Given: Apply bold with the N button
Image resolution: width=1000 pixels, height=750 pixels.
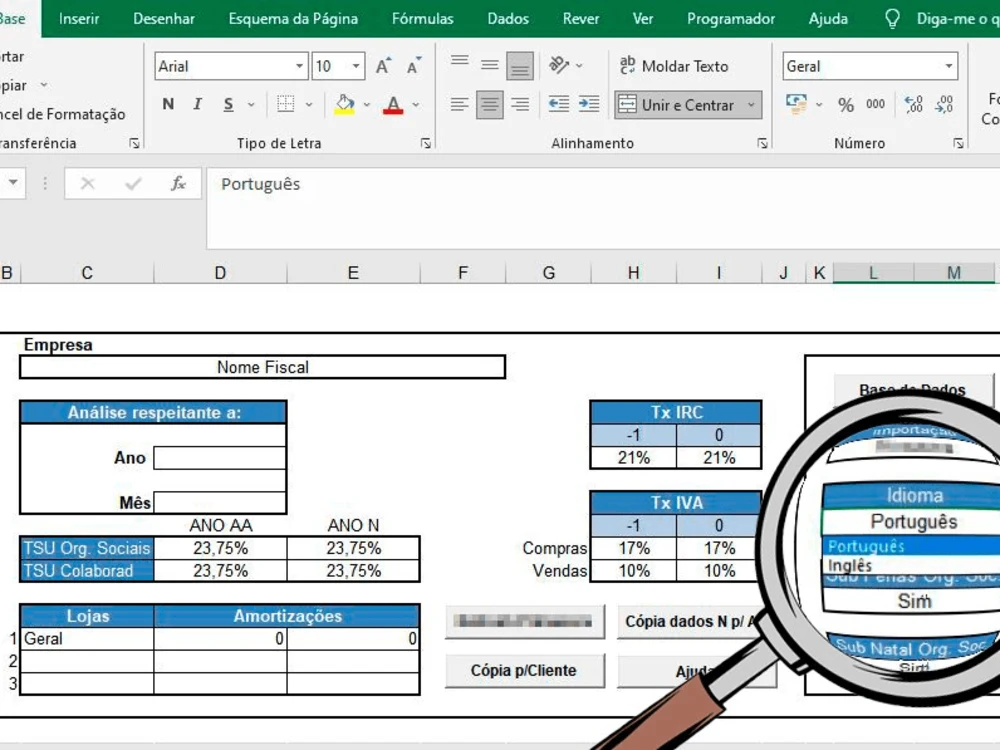Looking at the screenshot, I should tap(168, 104).
